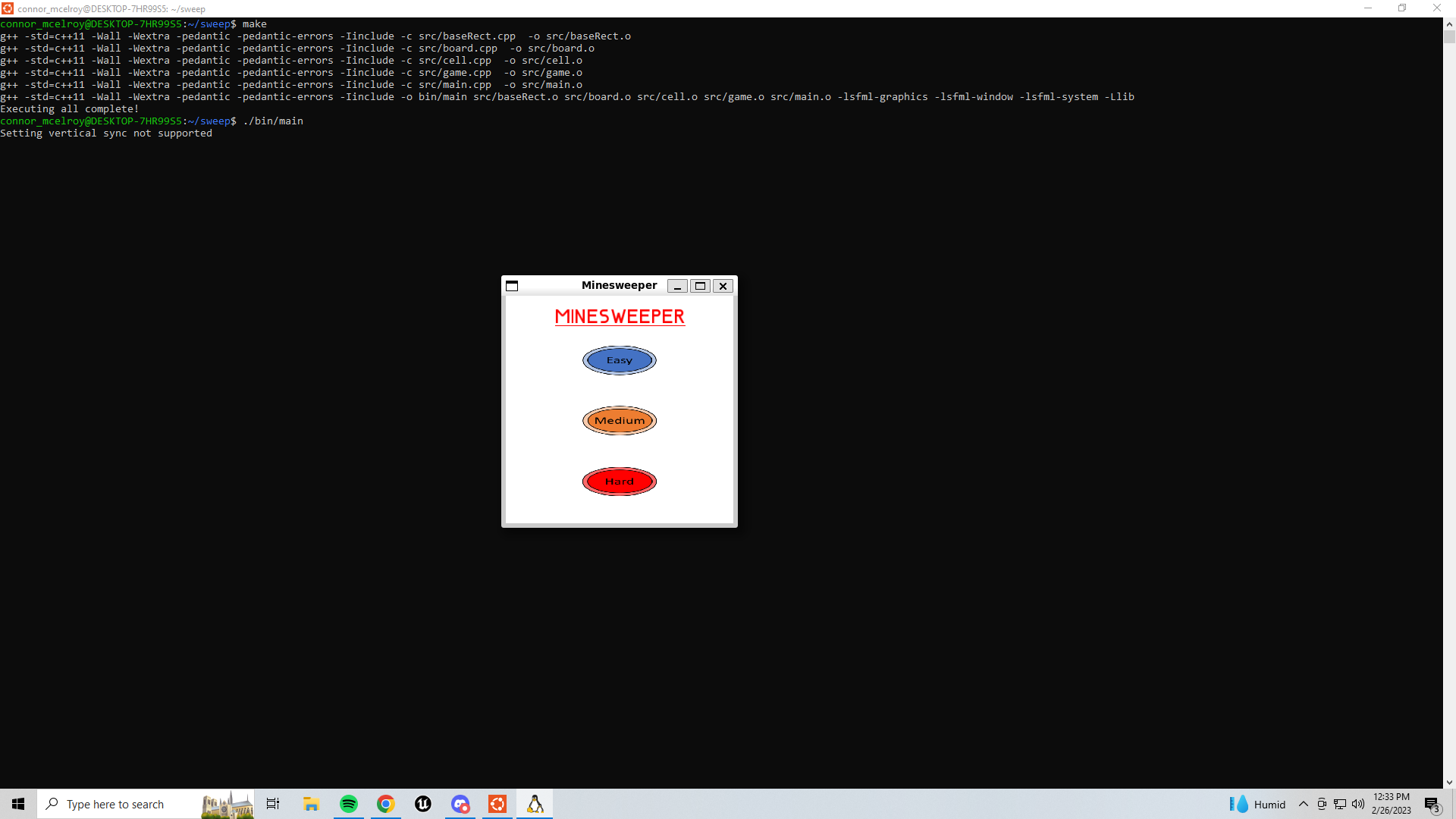Minimize the Minesweeper game window

pos(677,286)
